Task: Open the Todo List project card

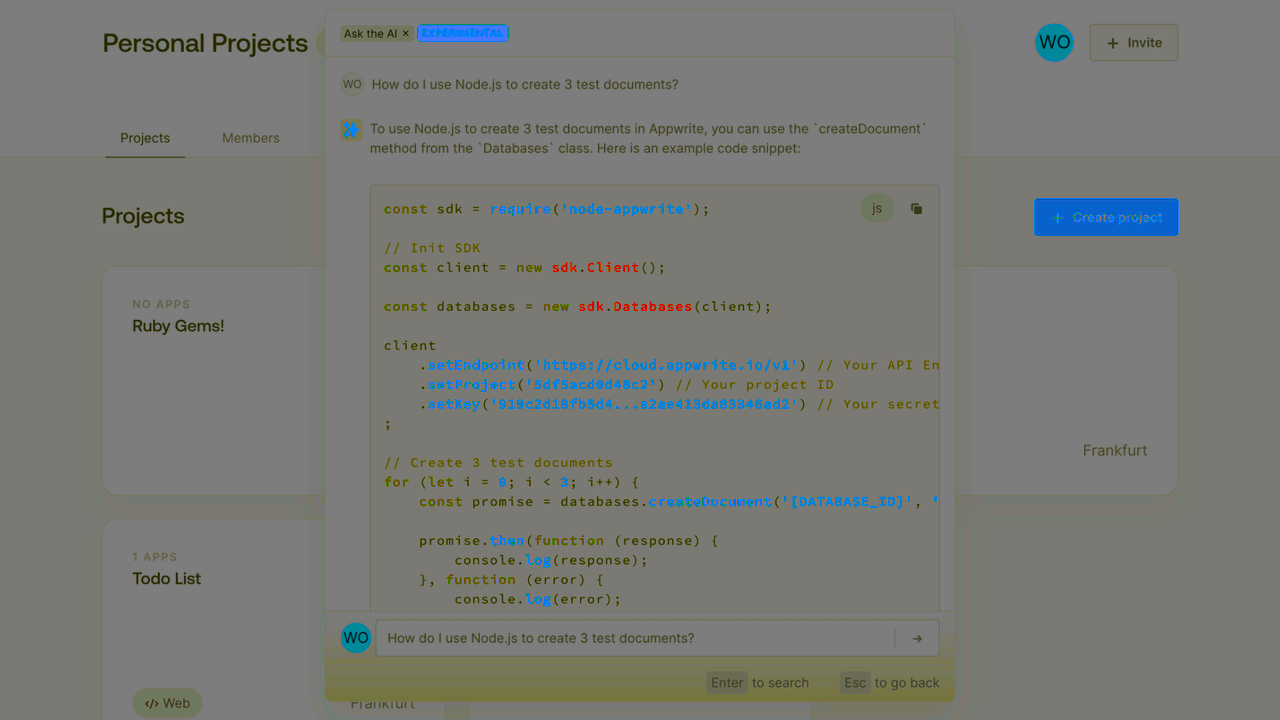Action: click(166, 578)
